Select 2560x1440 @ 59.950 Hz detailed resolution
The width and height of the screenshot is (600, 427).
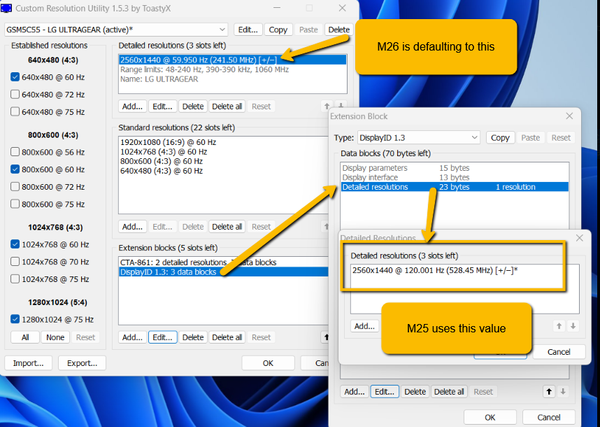tap(232, 60)
